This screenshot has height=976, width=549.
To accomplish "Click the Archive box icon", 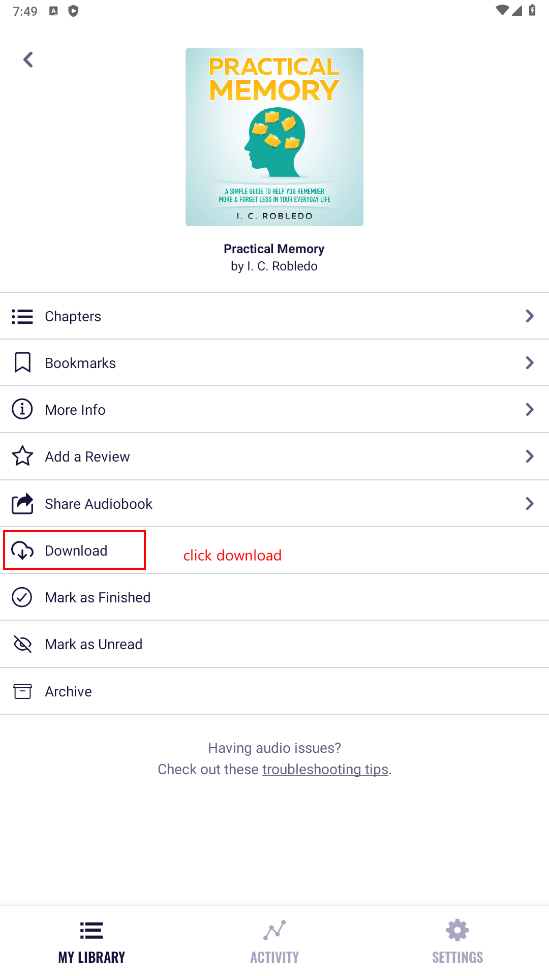I will click(x=22, y=691).
